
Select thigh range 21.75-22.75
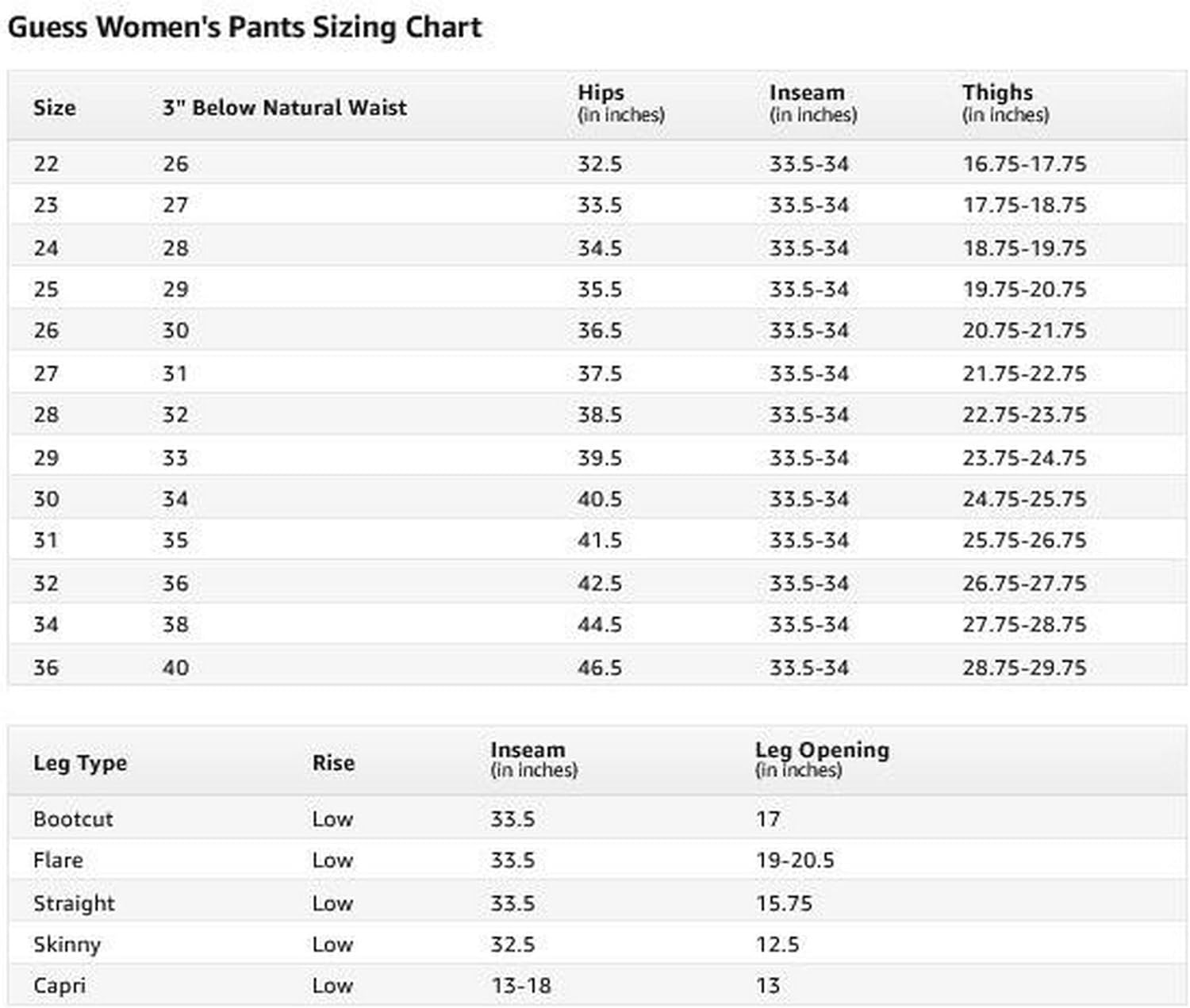[1023, 374]
